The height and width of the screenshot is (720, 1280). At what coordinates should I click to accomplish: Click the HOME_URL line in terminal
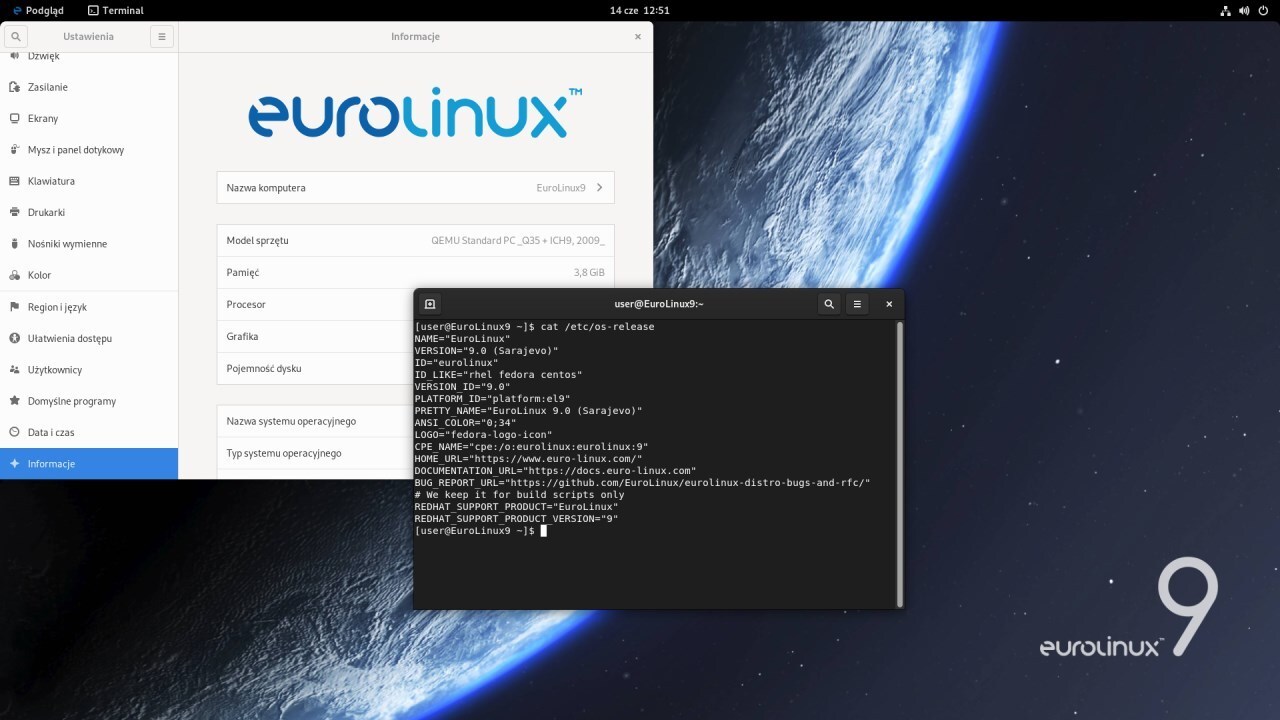click(x=529, y=459)
